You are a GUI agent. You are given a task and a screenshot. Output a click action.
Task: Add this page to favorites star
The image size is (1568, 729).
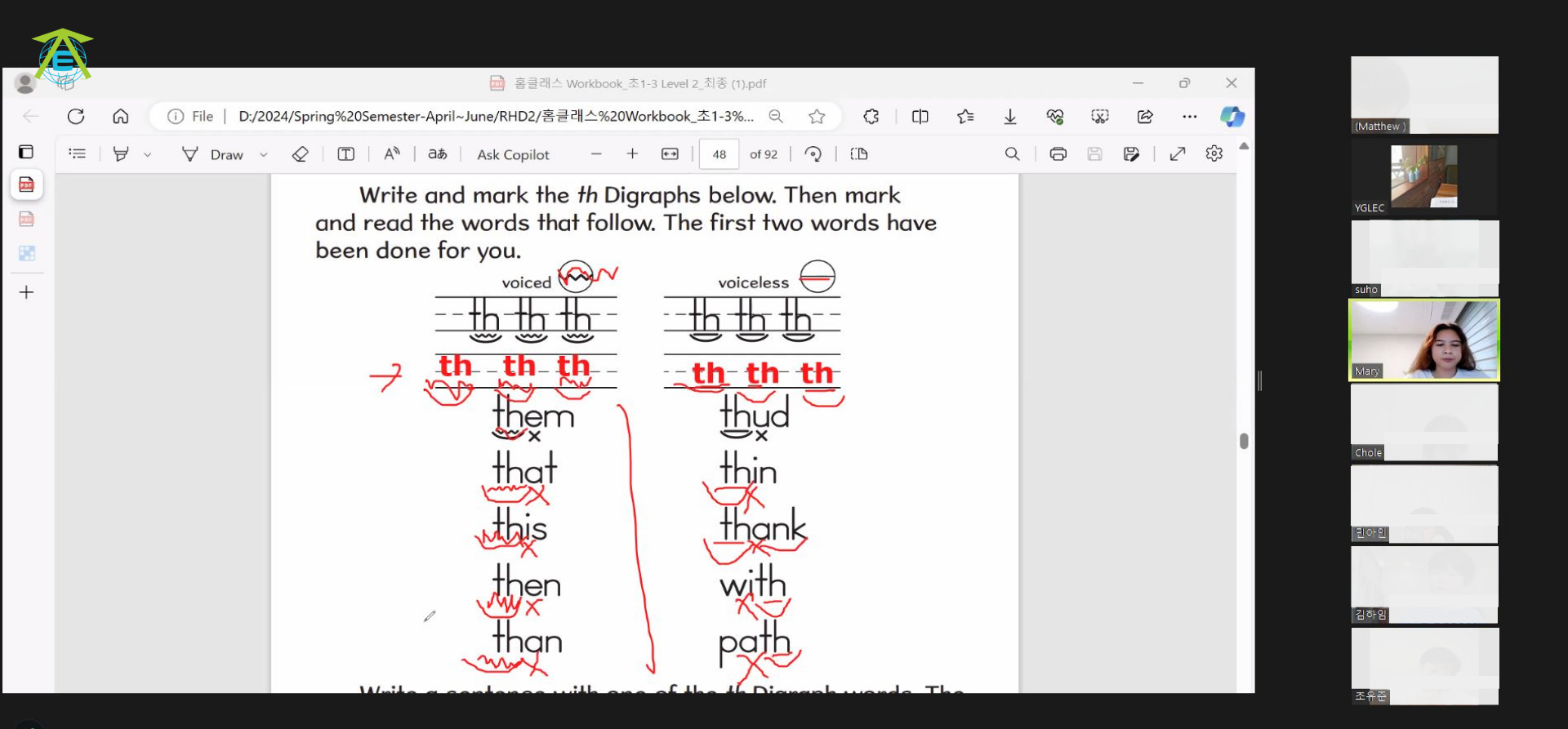point(817,117)
